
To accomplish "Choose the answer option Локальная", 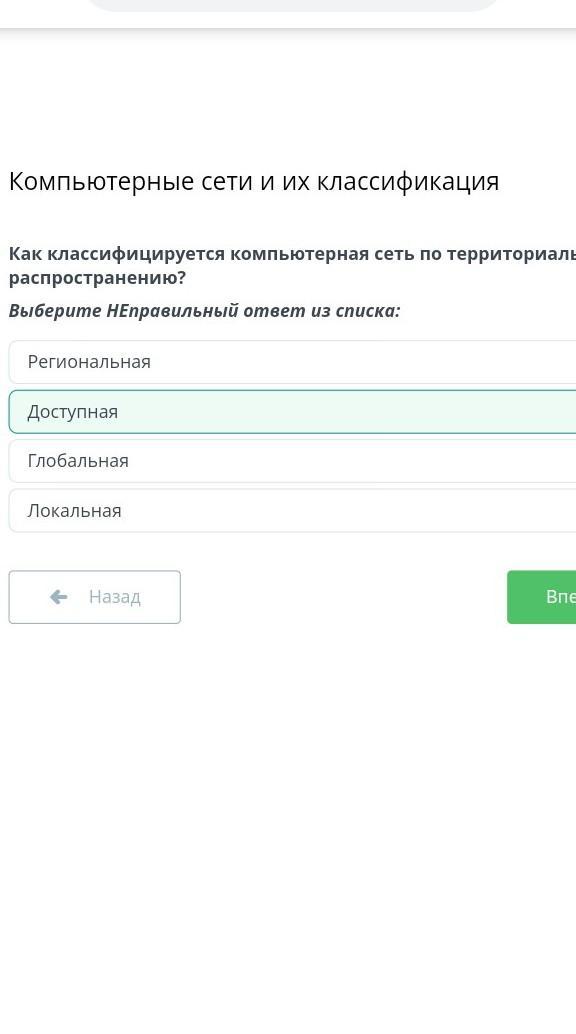I will [292, 510].
